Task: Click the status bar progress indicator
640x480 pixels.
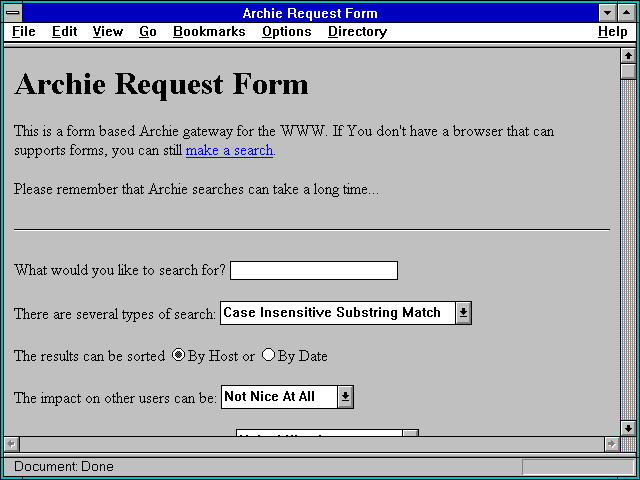Action: (x=578, y=467)
